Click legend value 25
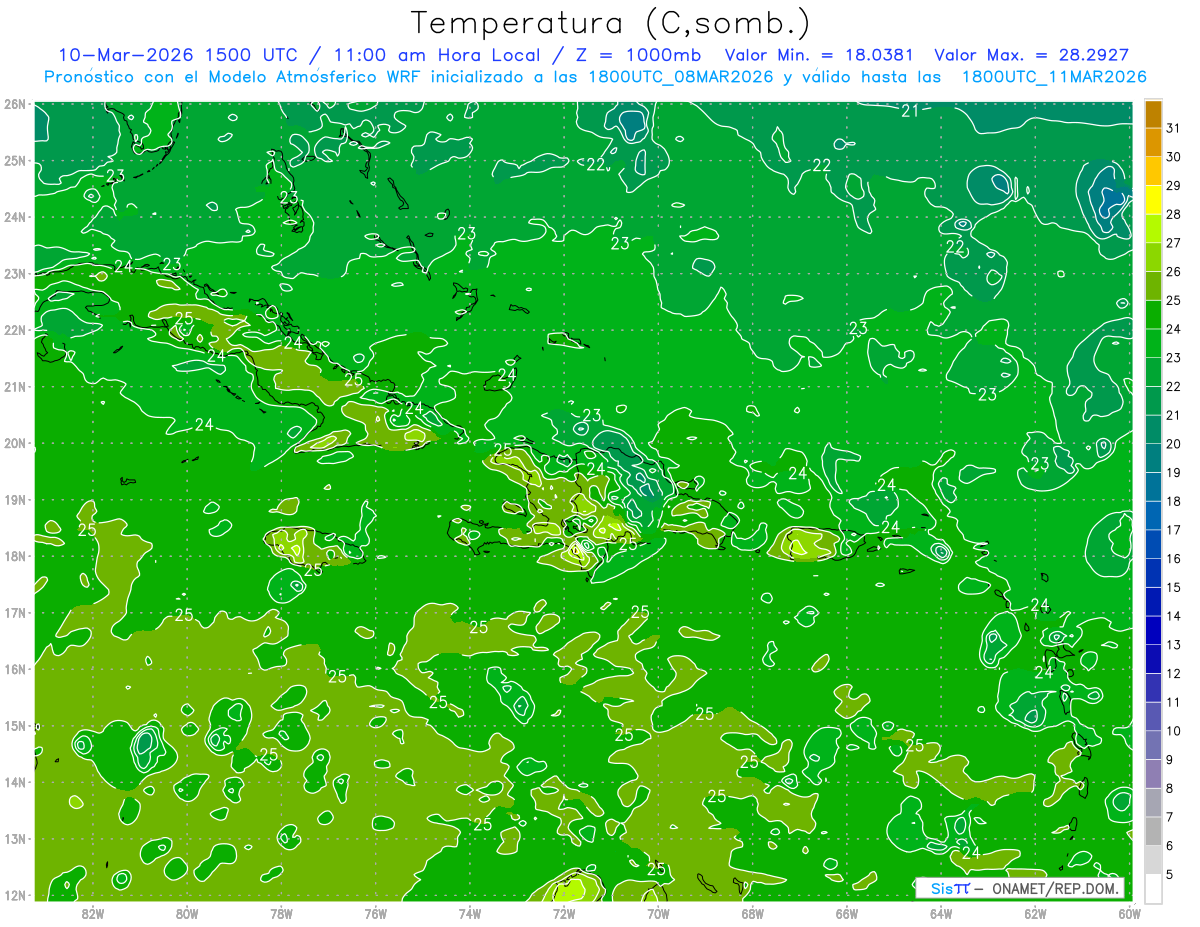The width and height of the screenshot is (1200, 927). pyautogui.click(x=1173, y=301)
